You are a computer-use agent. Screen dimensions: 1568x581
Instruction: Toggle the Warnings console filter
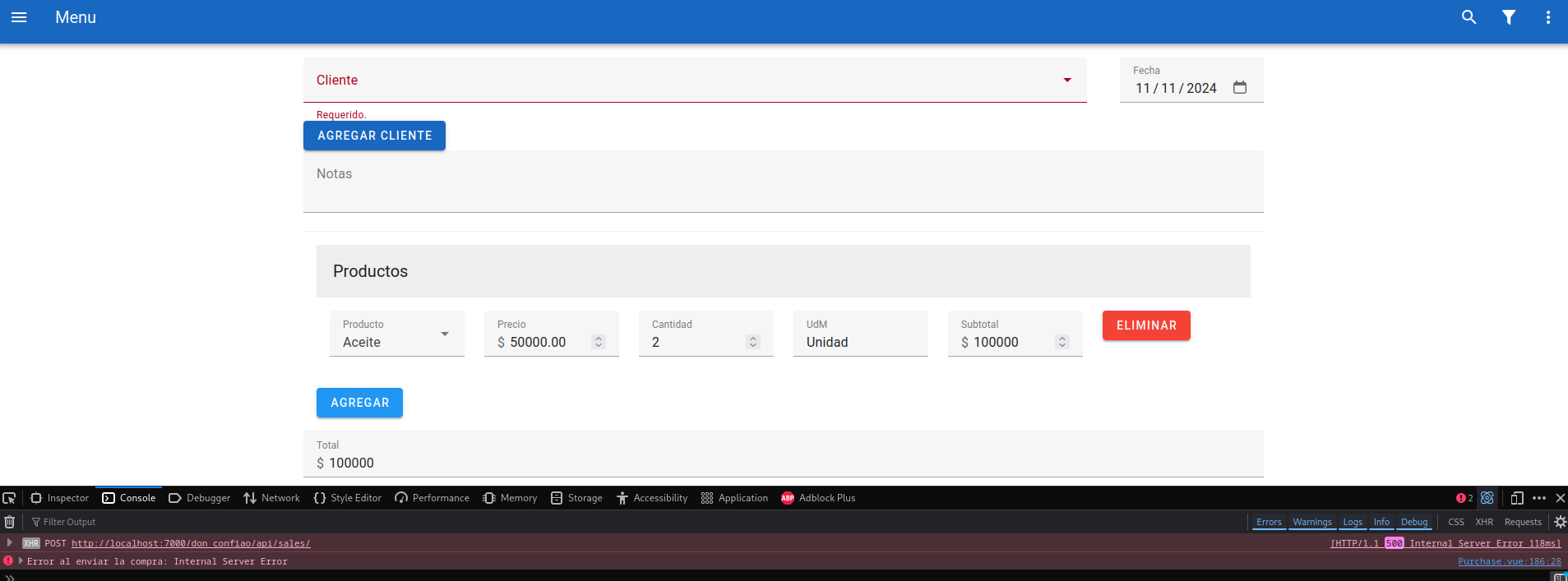[1311, 522]
